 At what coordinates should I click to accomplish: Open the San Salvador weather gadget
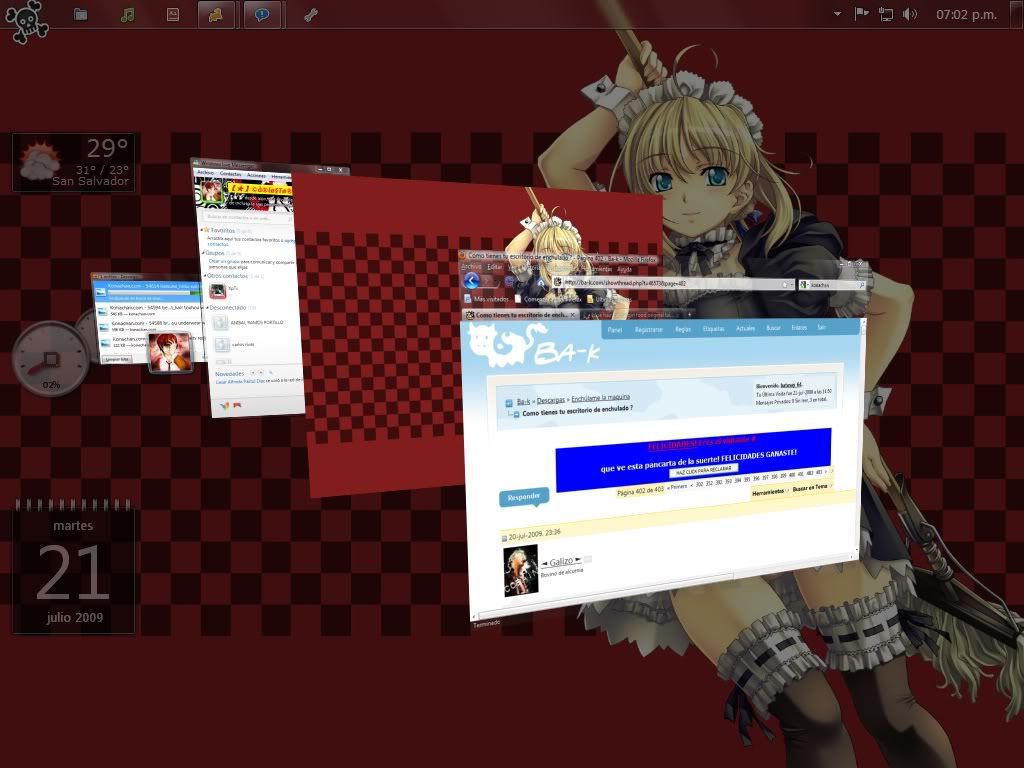(74, 163)
